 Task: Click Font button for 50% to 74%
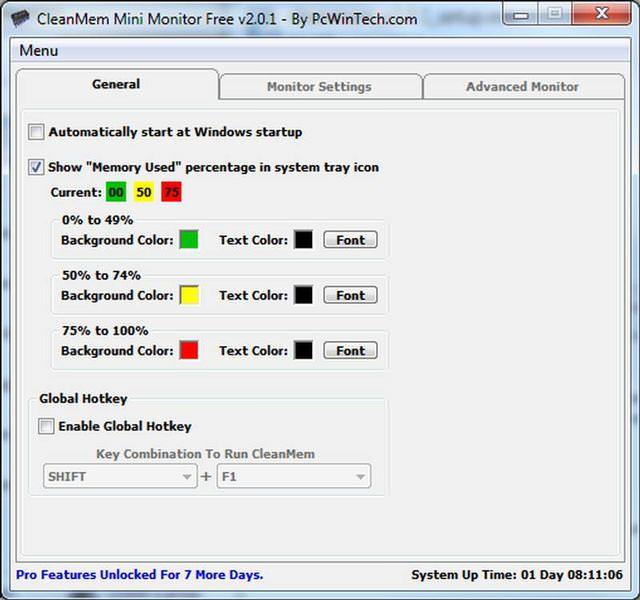point(351,296)
